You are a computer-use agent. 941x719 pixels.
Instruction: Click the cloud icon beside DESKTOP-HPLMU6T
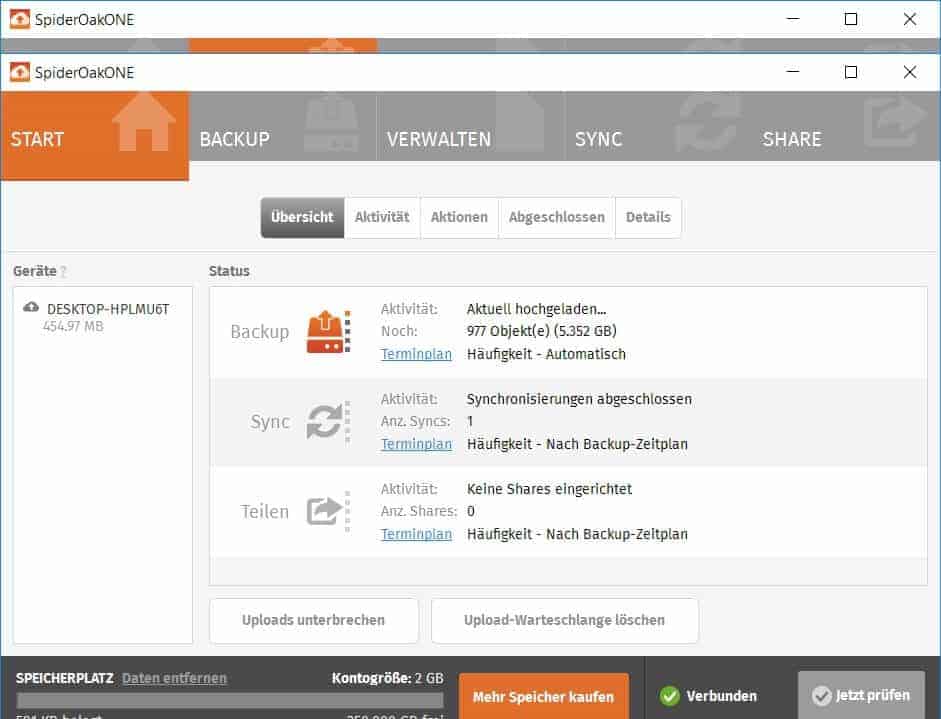point(31,307)
